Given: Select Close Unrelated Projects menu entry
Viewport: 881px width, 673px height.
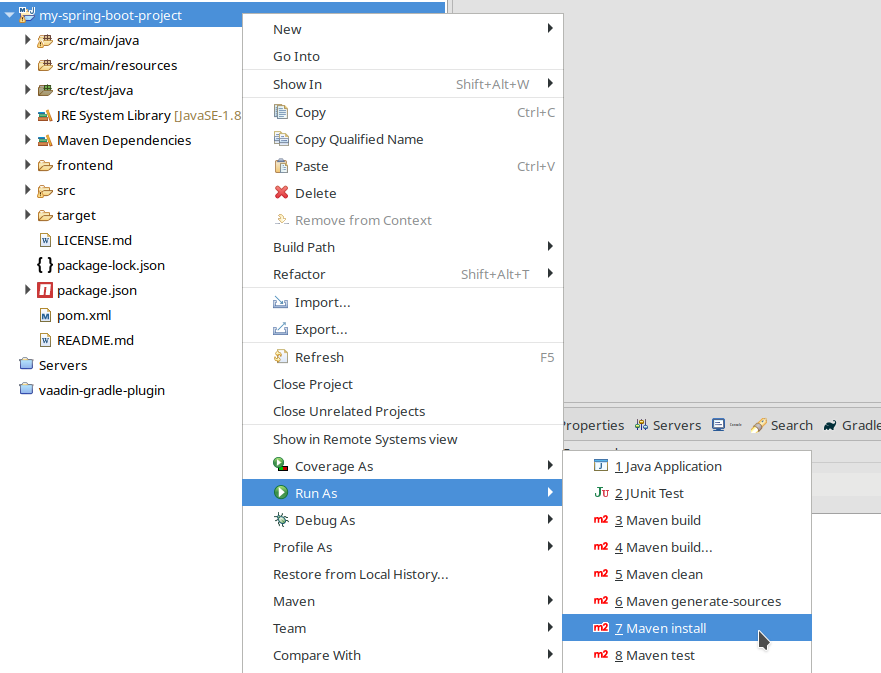Looking at the screenshot, I should [349, 411].
